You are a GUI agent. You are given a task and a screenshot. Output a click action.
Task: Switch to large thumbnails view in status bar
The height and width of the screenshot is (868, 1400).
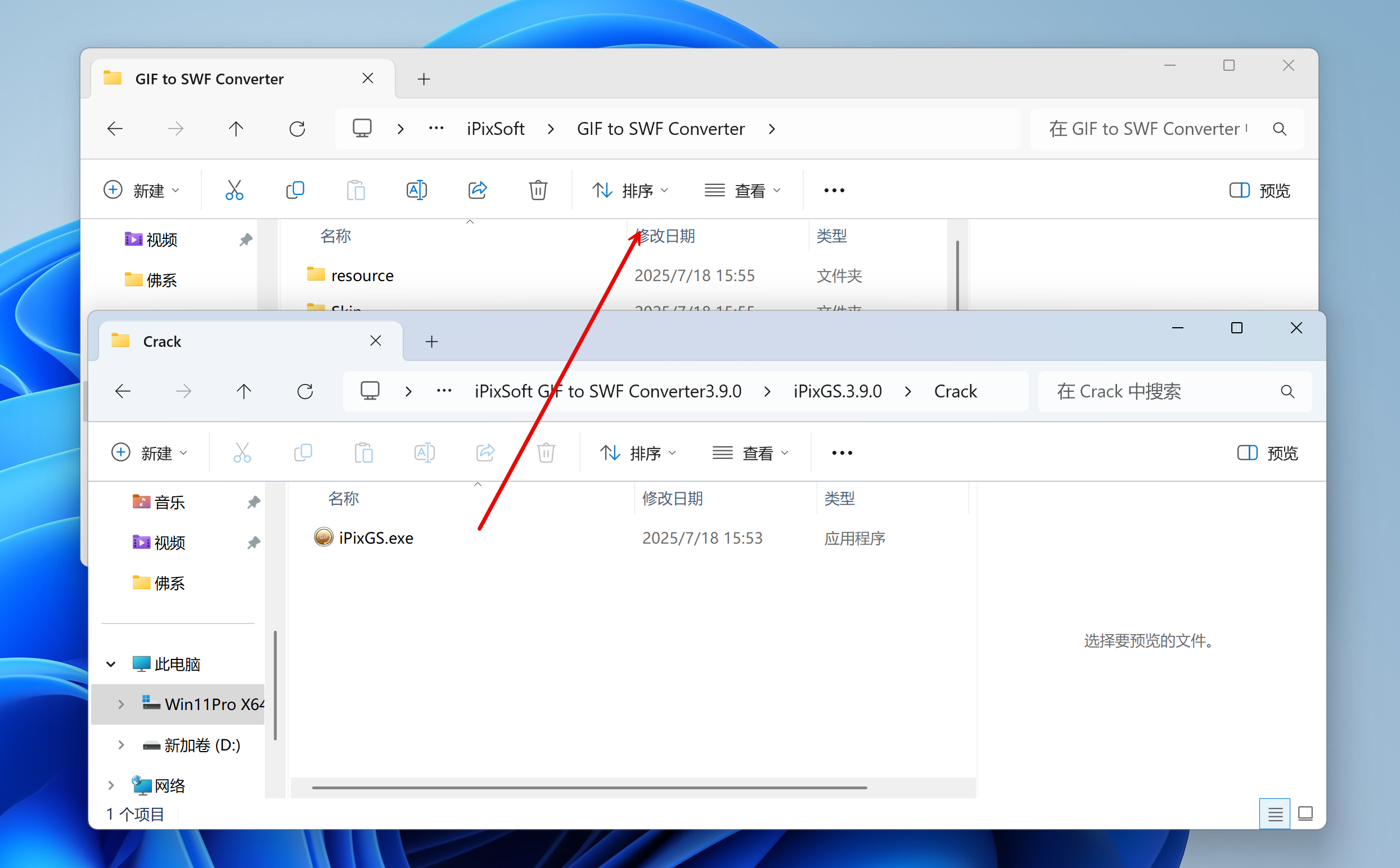(1306, 813)
